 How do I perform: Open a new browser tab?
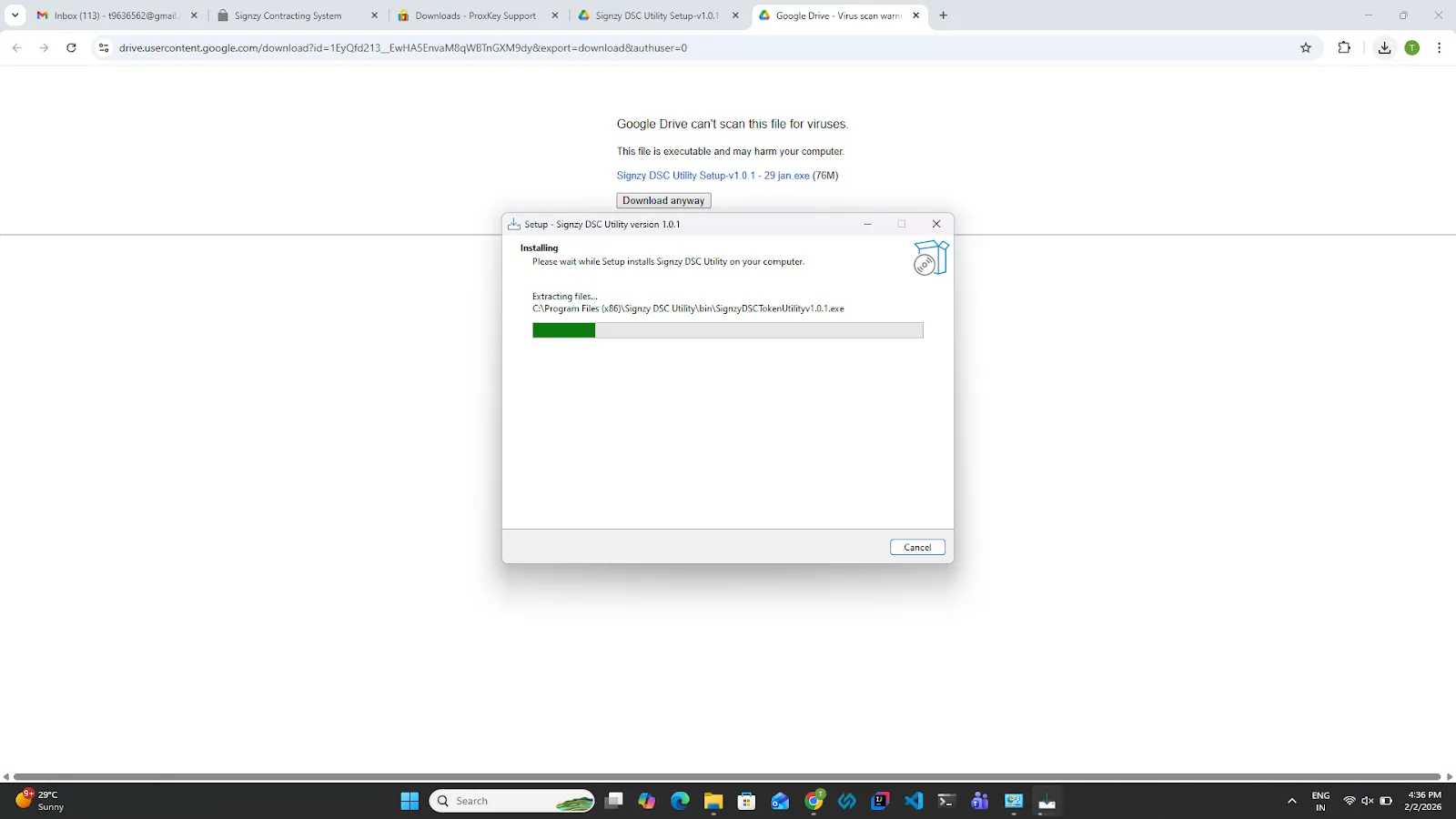tap(943, 15)
